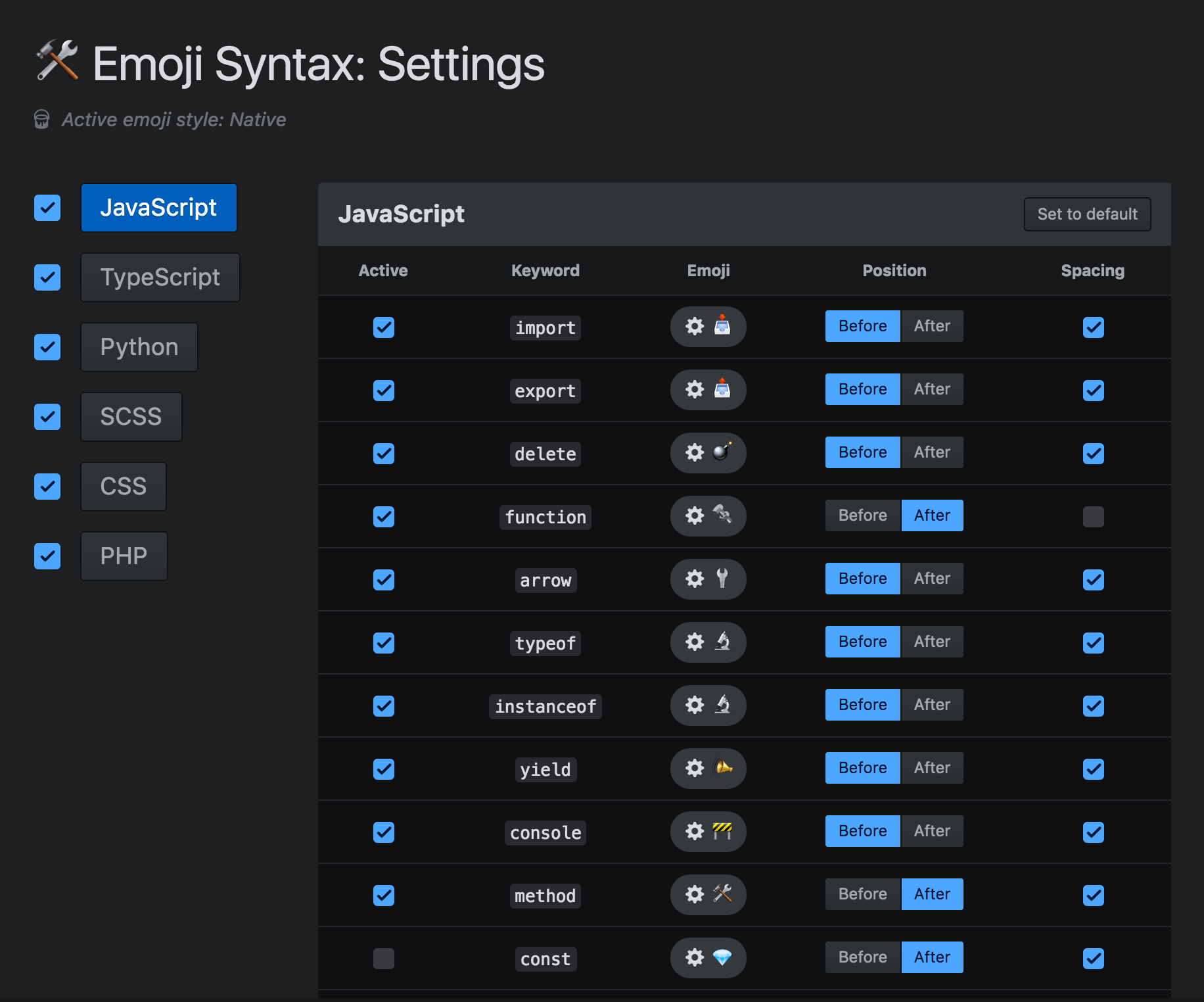1204x1002 pixels.
Task: Open emoji picker for import keyword
Action: click(708, 327)
